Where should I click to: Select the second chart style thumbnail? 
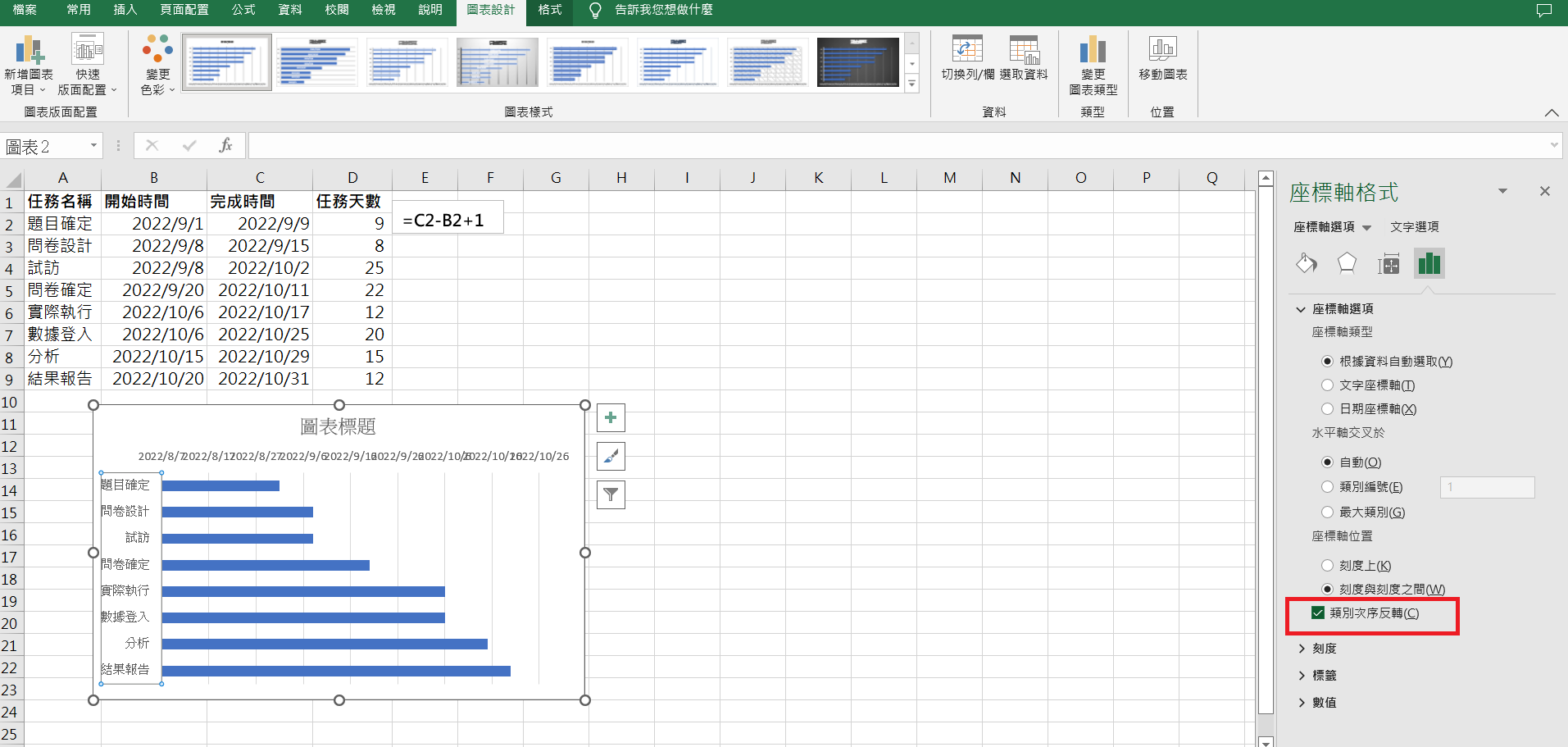[317, 62]
